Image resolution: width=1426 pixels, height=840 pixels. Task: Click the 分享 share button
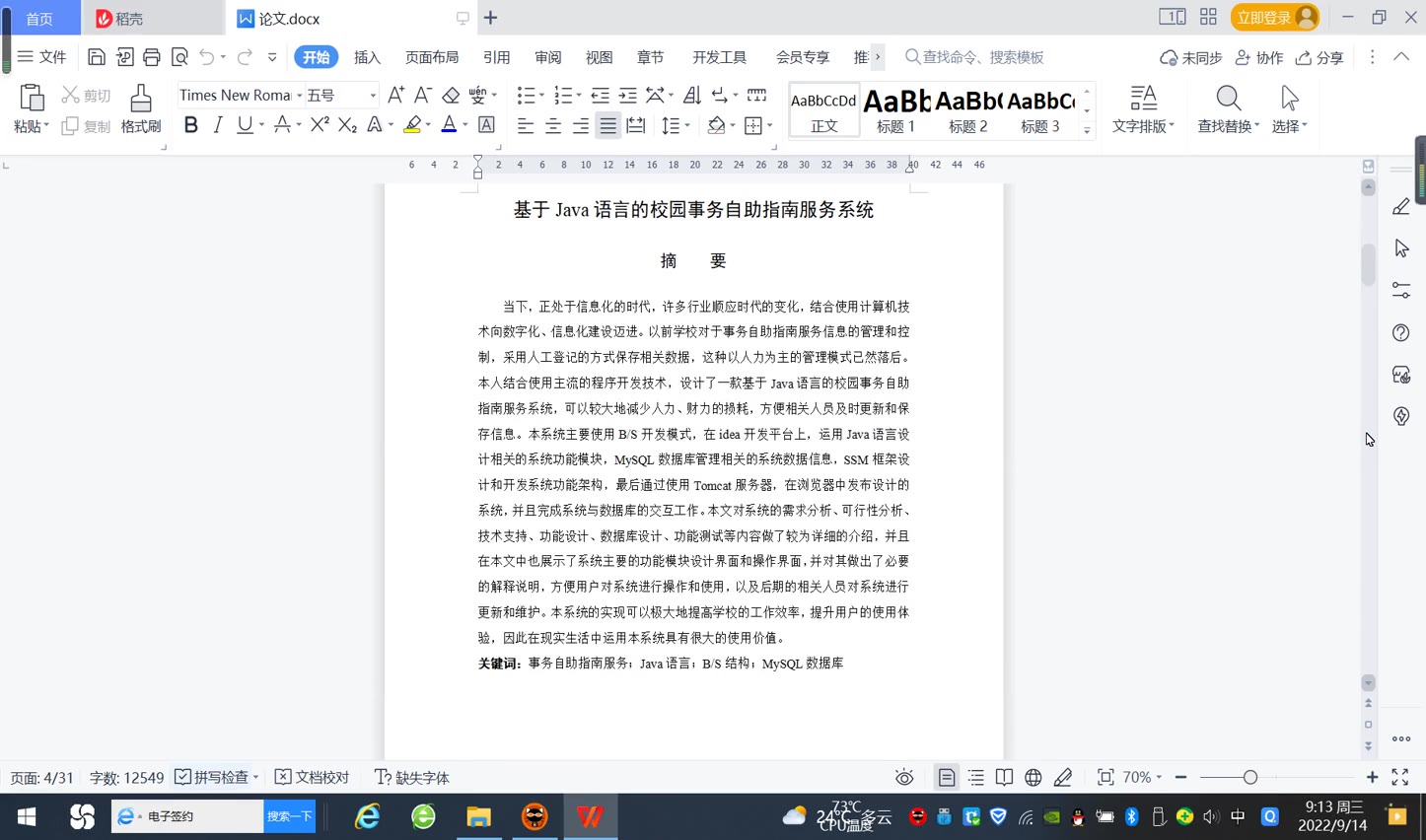click(1319, 57)
